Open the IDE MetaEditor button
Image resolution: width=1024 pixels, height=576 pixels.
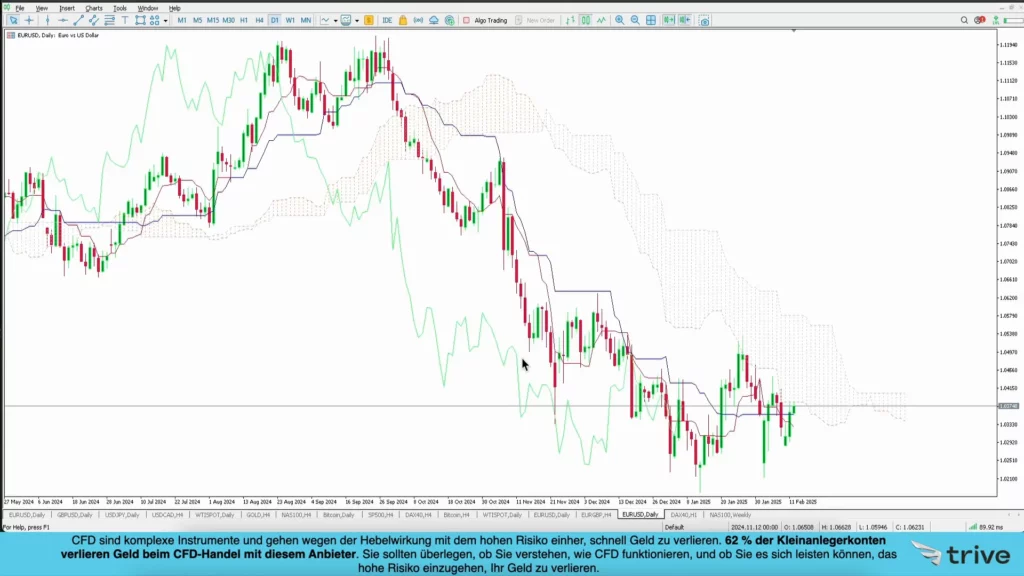tap(387, 20)
